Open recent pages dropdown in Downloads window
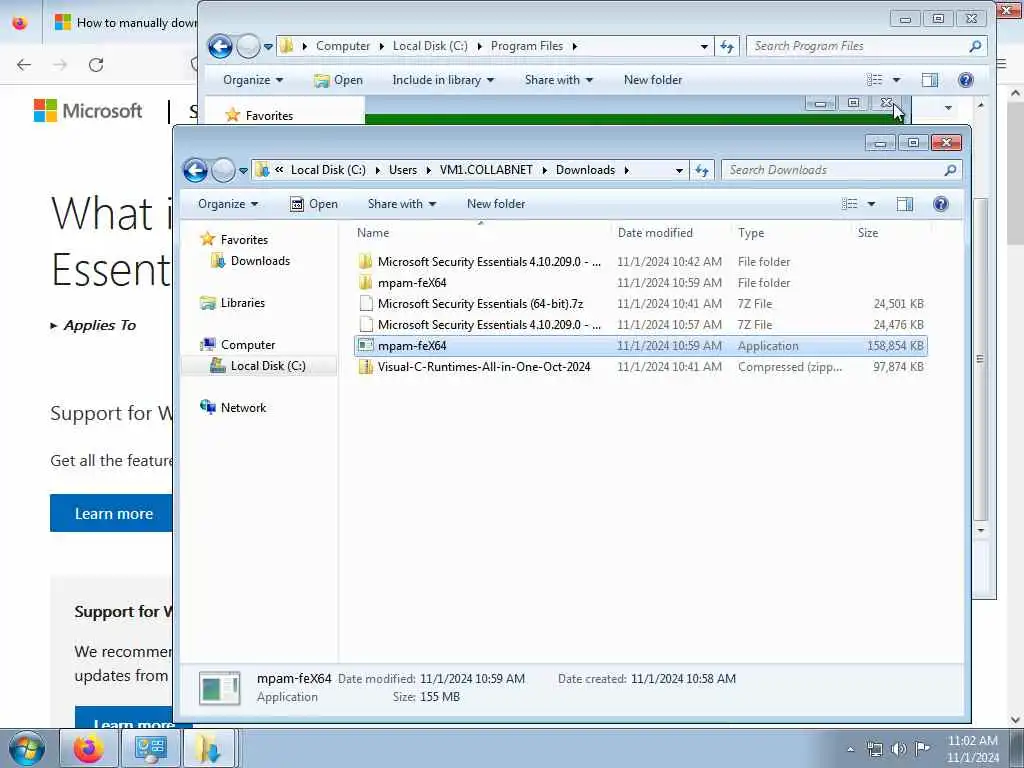1024x768 pixels. pos(243,170)
